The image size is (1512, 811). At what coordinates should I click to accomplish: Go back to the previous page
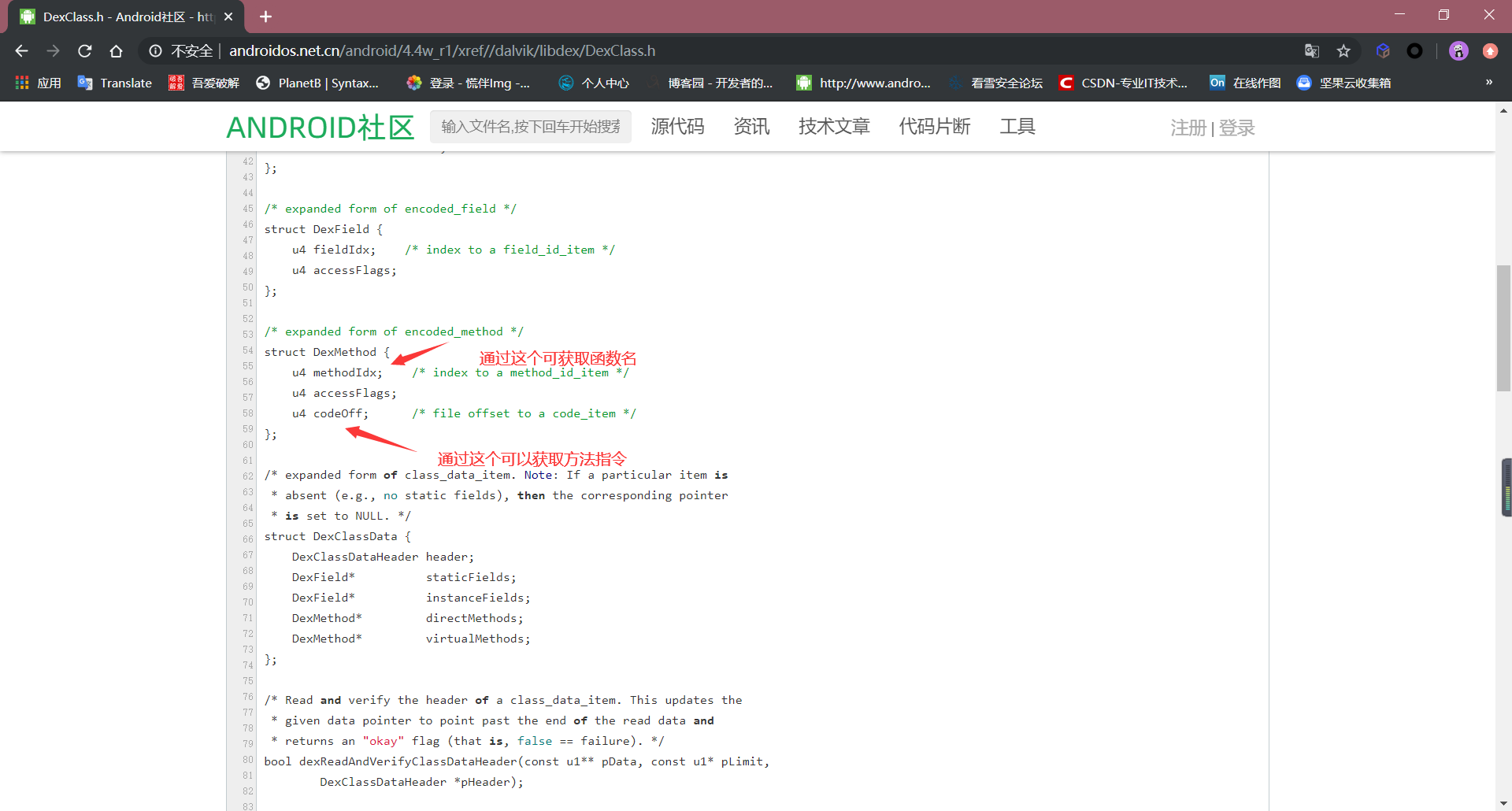click(x=21, y=51)
